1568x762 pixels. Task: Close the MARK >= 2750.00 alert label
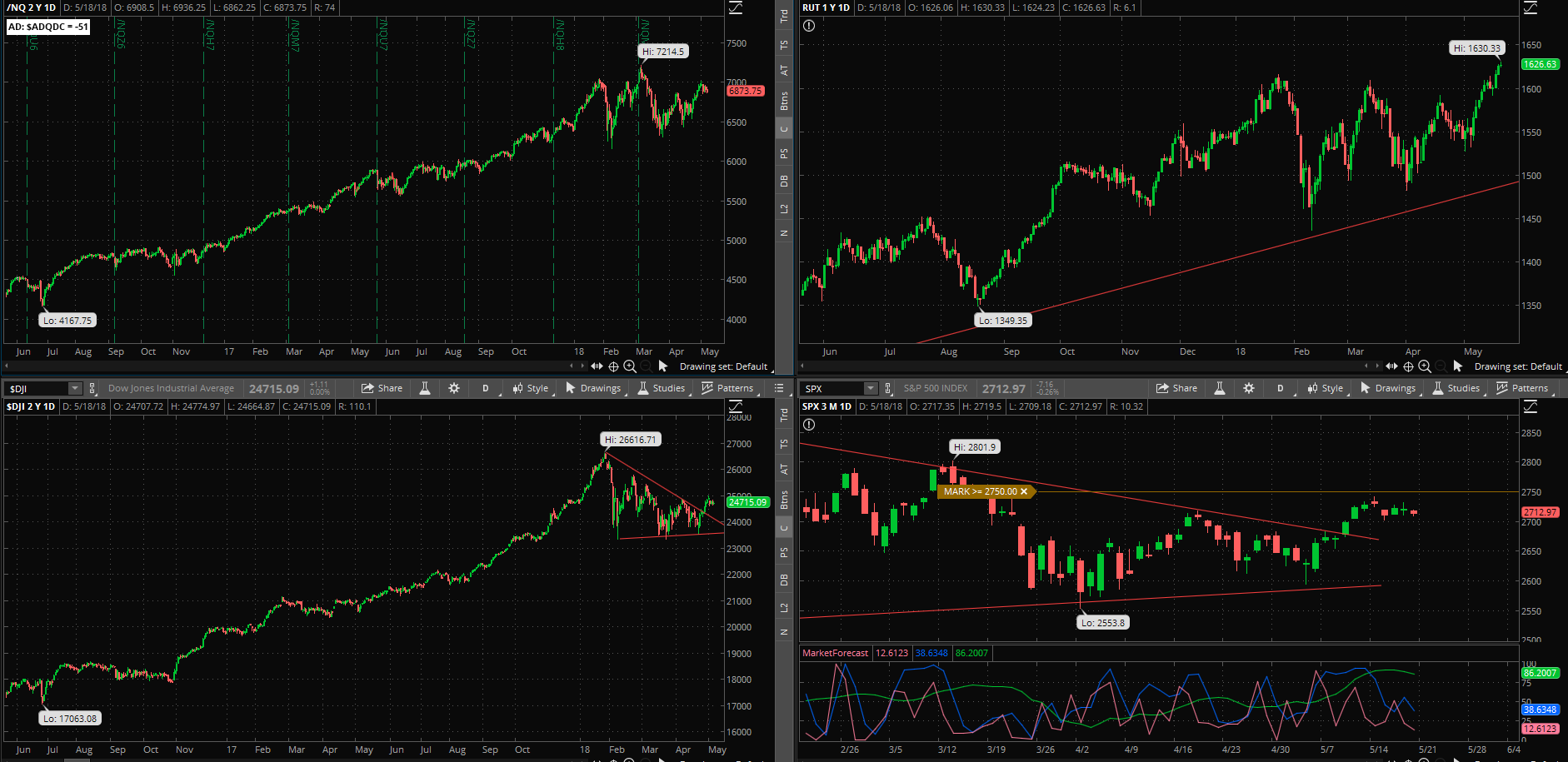[x=1024, y=491]
